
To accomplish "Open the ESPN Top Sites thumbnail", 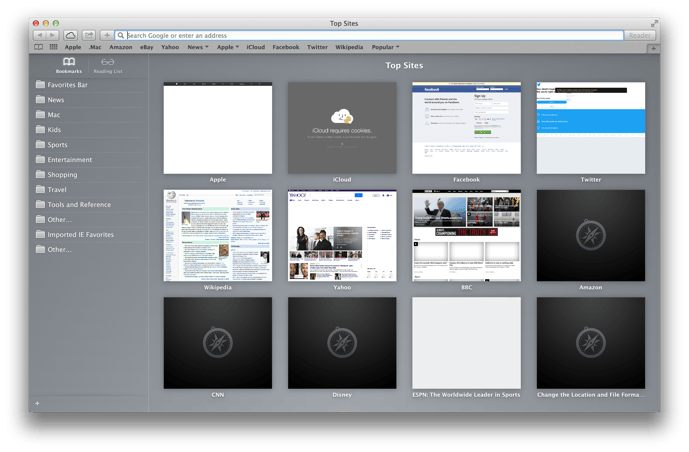I will click(x=467, y=343).
